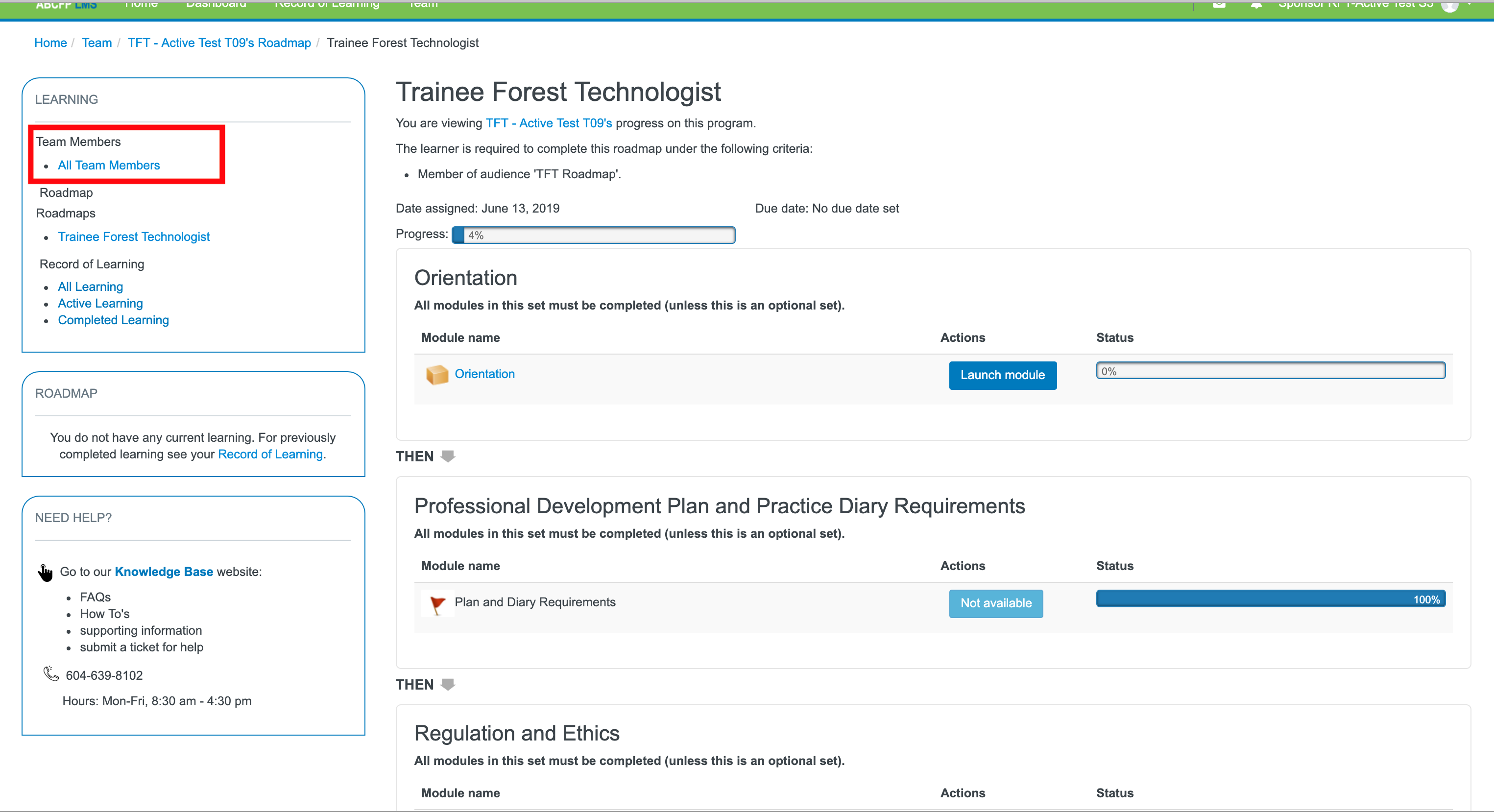This screenshot has height=812, width=1494.
Task: Open Record of Learning in top navigation
Action: 327,4
